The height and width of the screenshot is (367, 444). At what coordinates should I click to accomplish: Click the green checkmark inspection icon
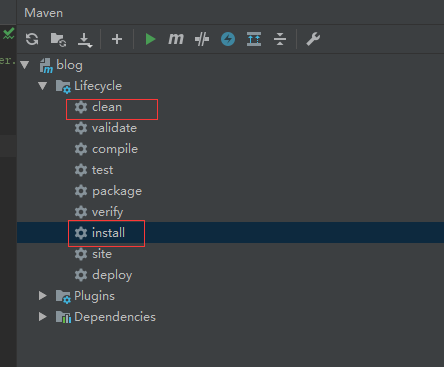9,34
